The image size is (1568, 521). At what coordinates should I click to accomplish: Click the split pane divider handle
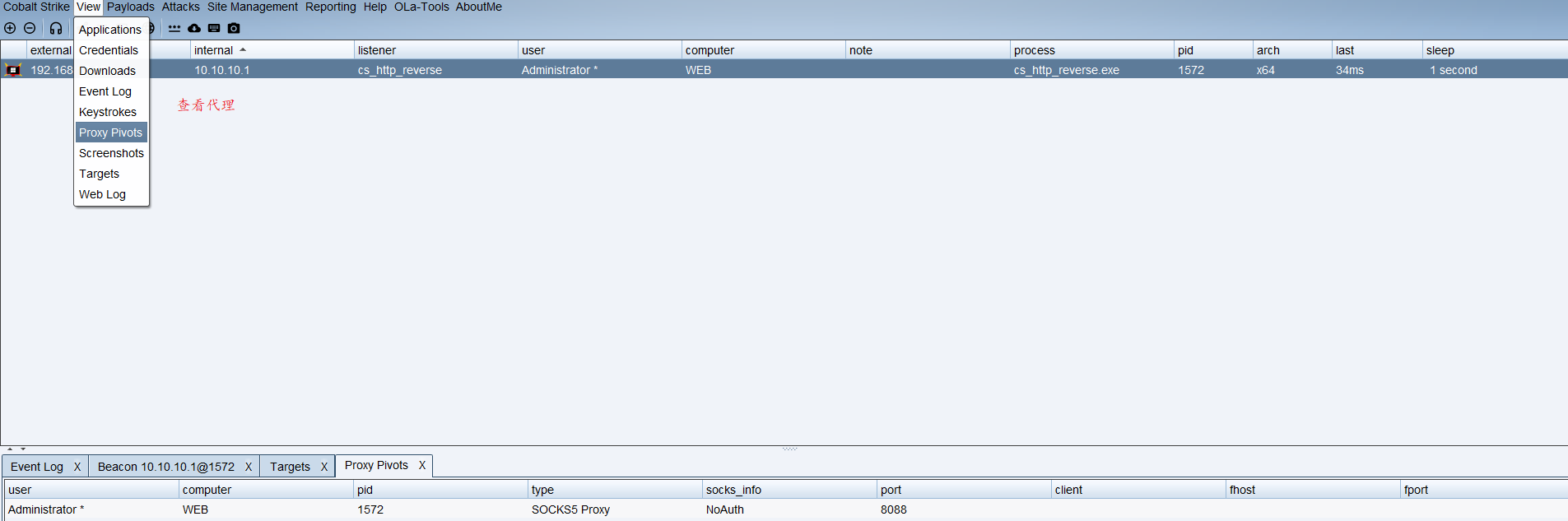coord(790,449)
